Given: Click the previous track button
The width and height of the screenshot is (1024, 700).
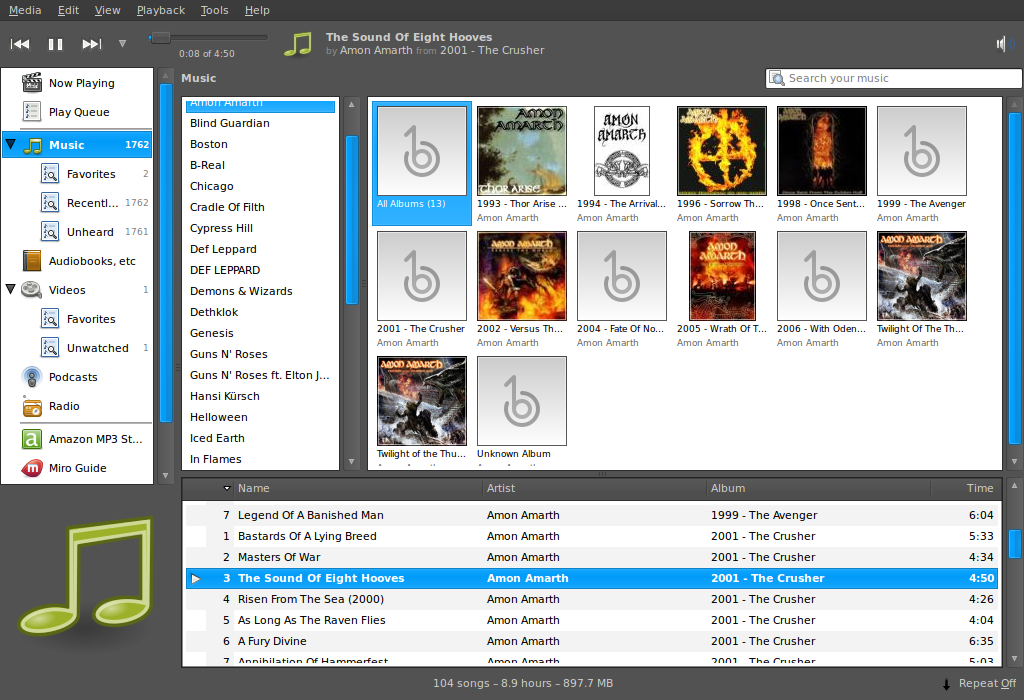Looking at the screenshot, I should click(x=20, y=43).
